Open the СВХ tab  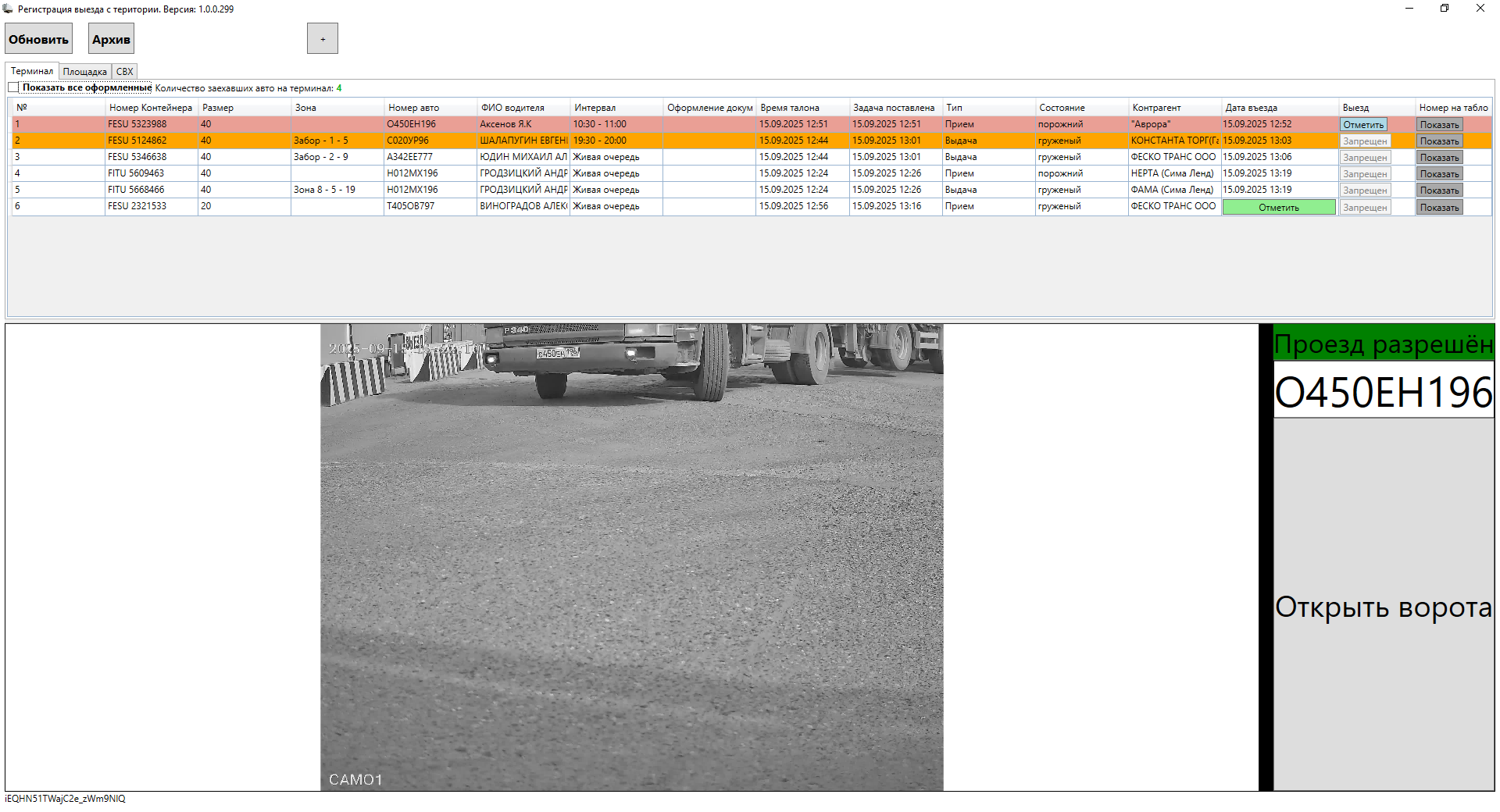coord(124,72)
